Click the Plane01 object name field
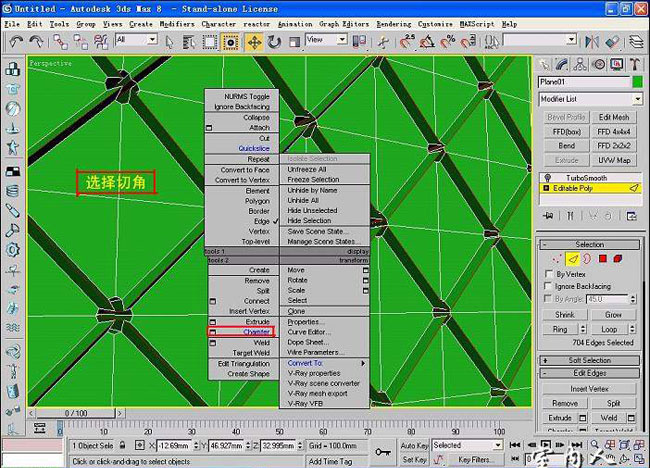Image resolution: width=650 pixels, height=468 pixels. (584, 82)
